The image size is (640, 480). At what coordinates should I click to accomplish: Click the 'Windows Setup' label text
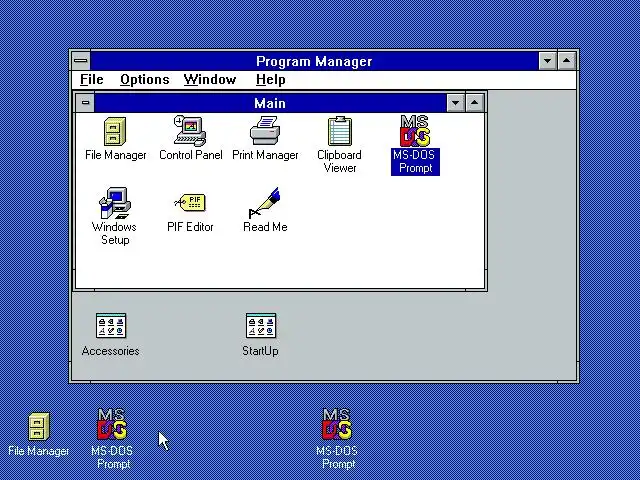pyautogui.click(x=115, y=233)
